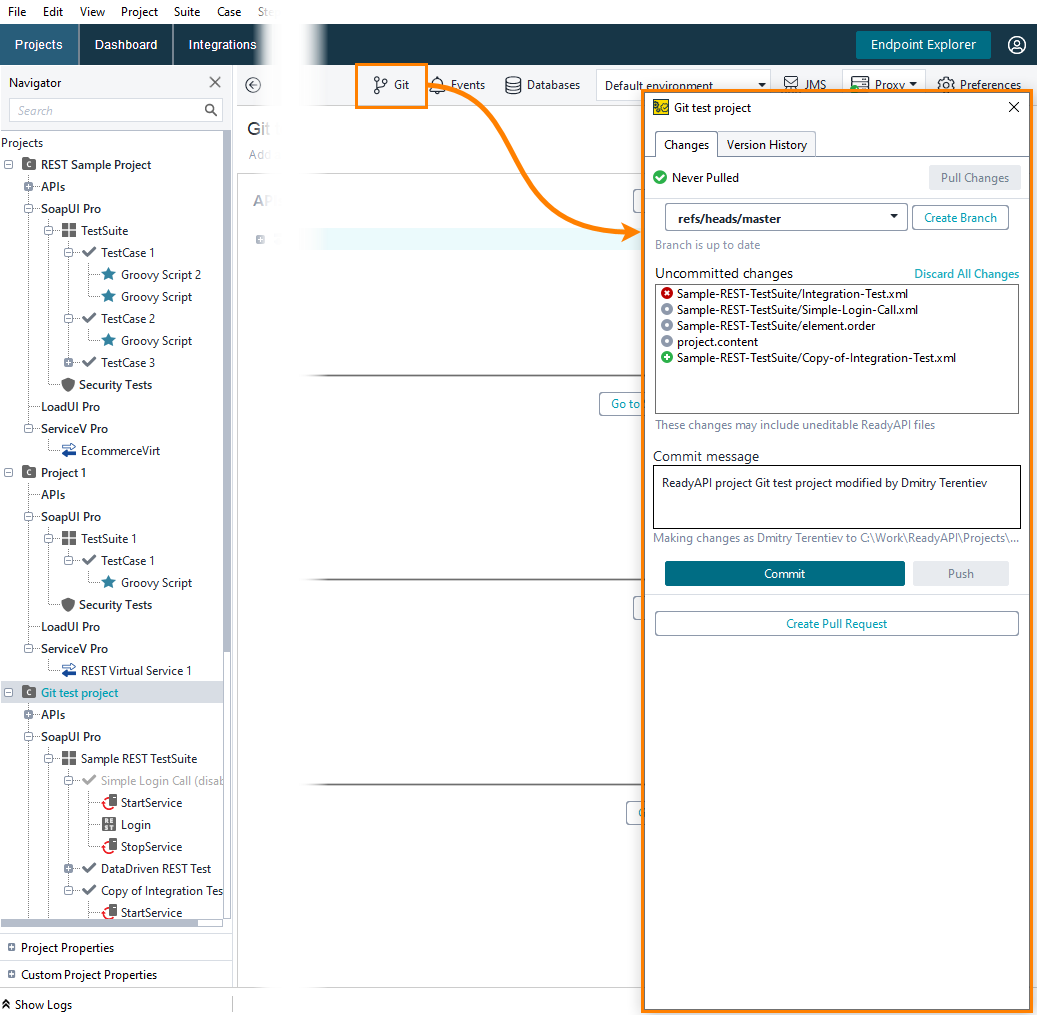Click the back arrow icon
1037x1015 pixels.
pos(253,85)
